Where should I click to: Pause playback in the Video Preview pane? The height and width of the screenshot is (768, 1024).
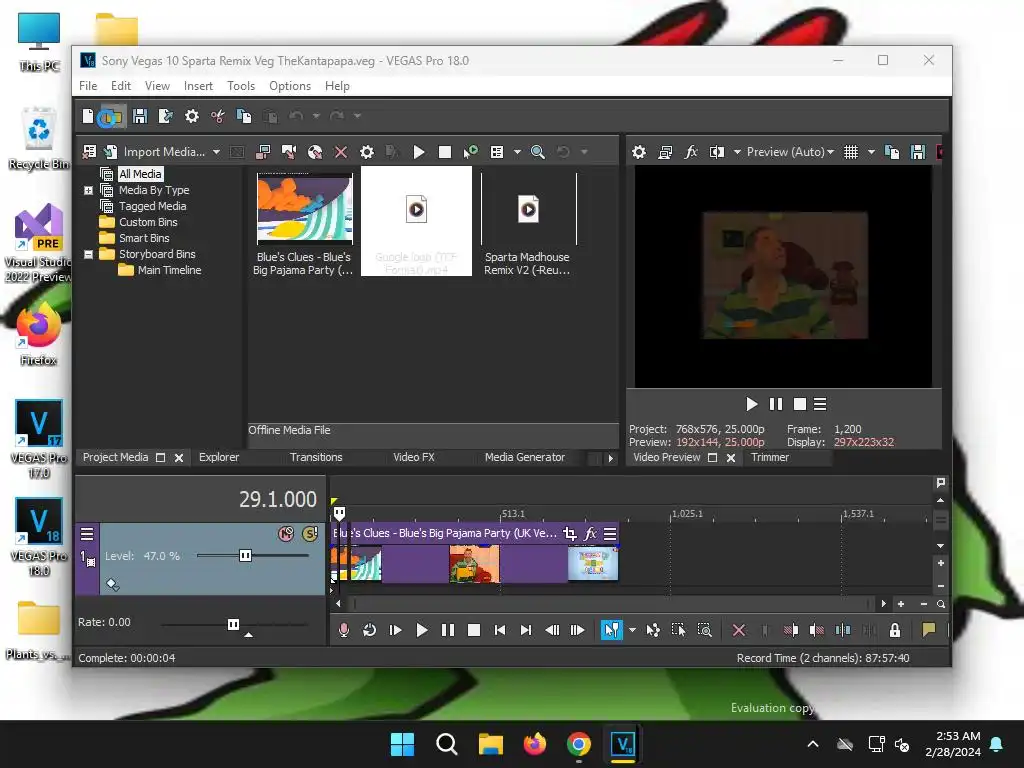click(776, 404)
